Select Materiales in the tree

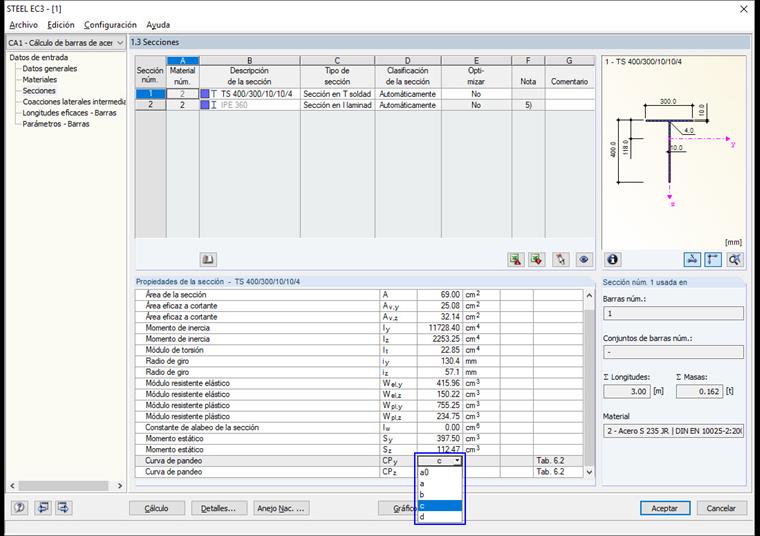coord(40,79)
